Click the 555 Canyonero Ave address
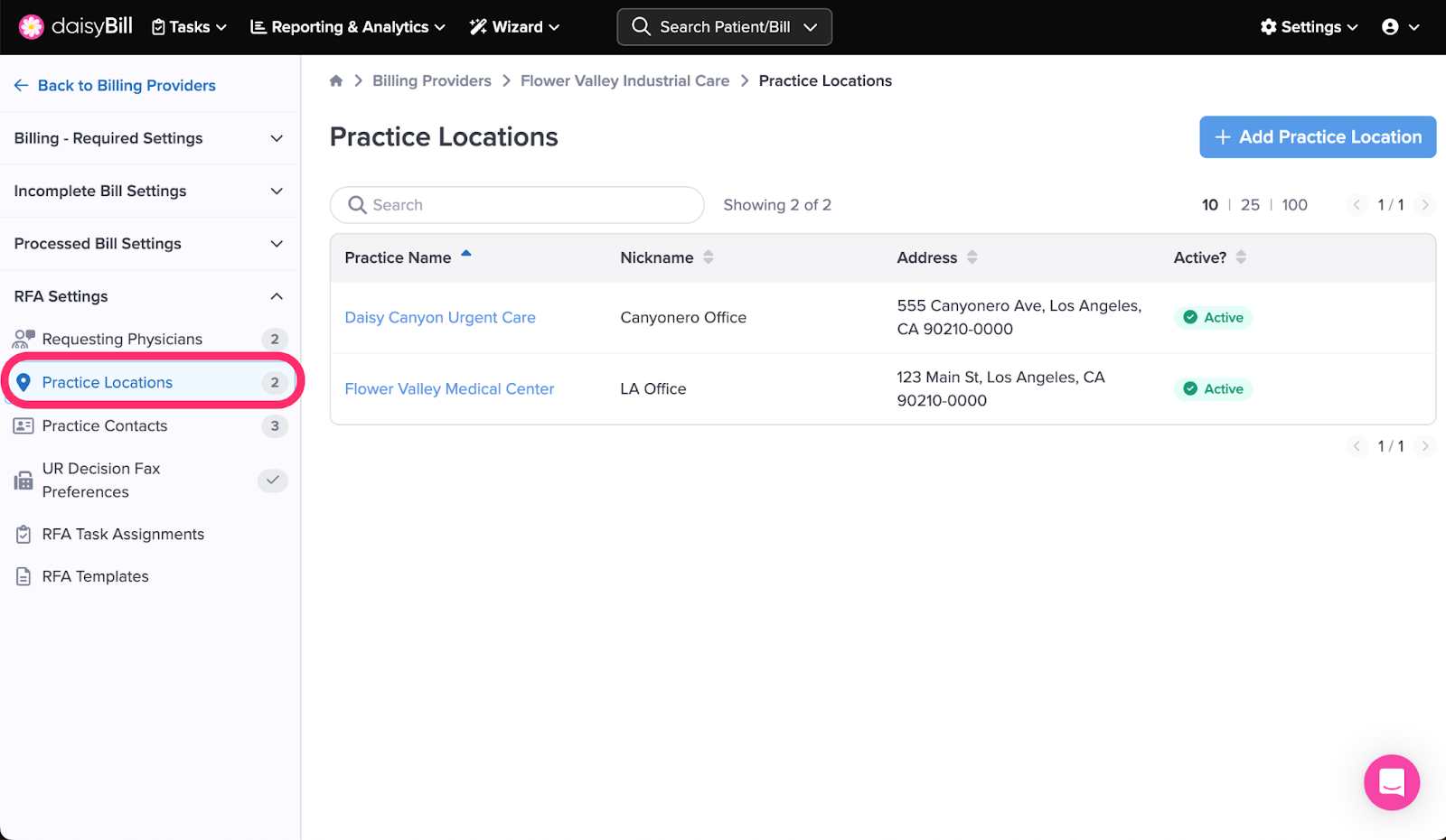1446x840 pixels. pyautogui.click(x=1019, y=317)
